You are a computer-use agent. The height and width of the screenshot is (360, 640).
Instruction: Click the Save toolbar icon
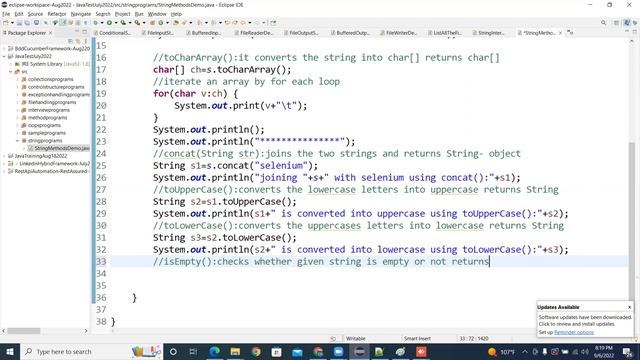pyautogui.click(x=19, y=23)
